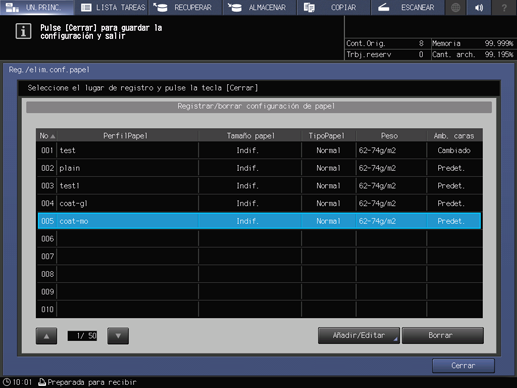Switch to the COPIAR tab

(x=333, y=7)
